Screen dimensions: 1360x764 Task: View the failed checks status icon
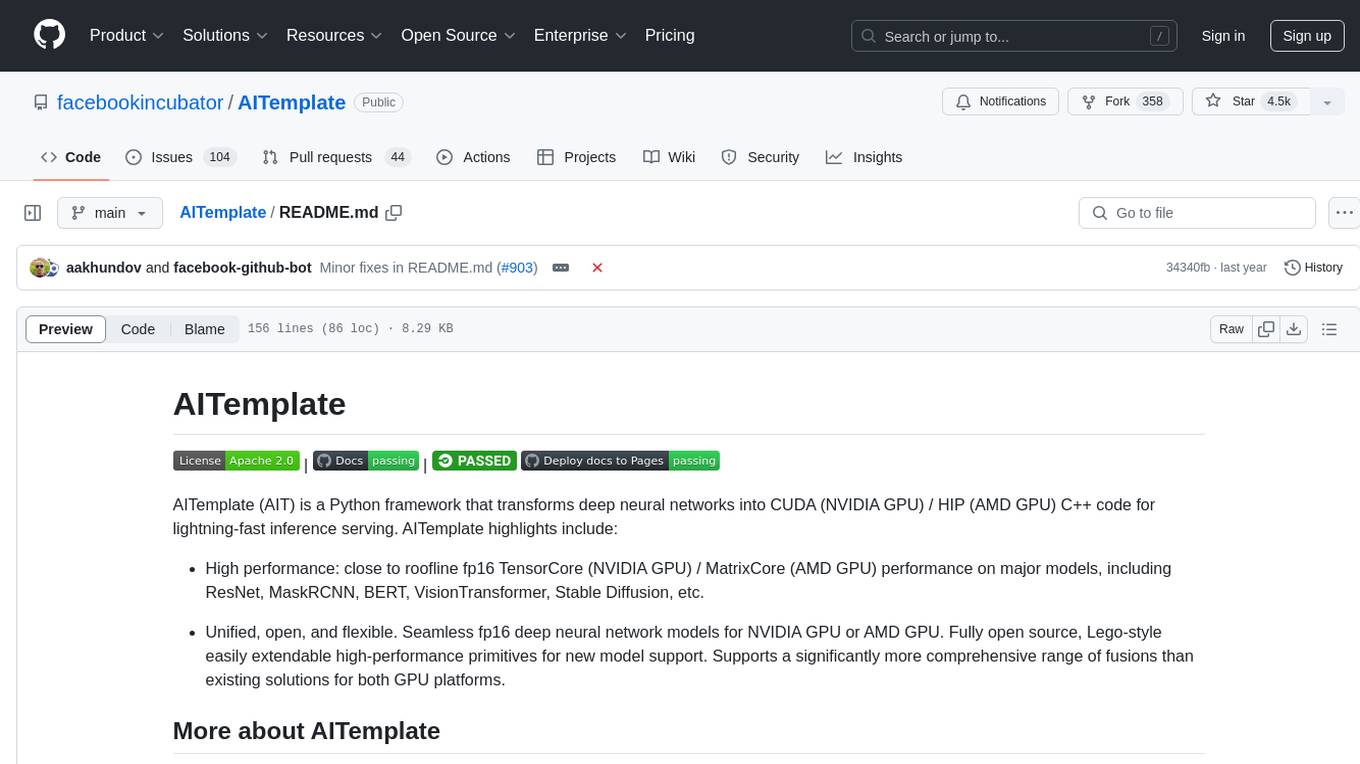tap(597, 268)
